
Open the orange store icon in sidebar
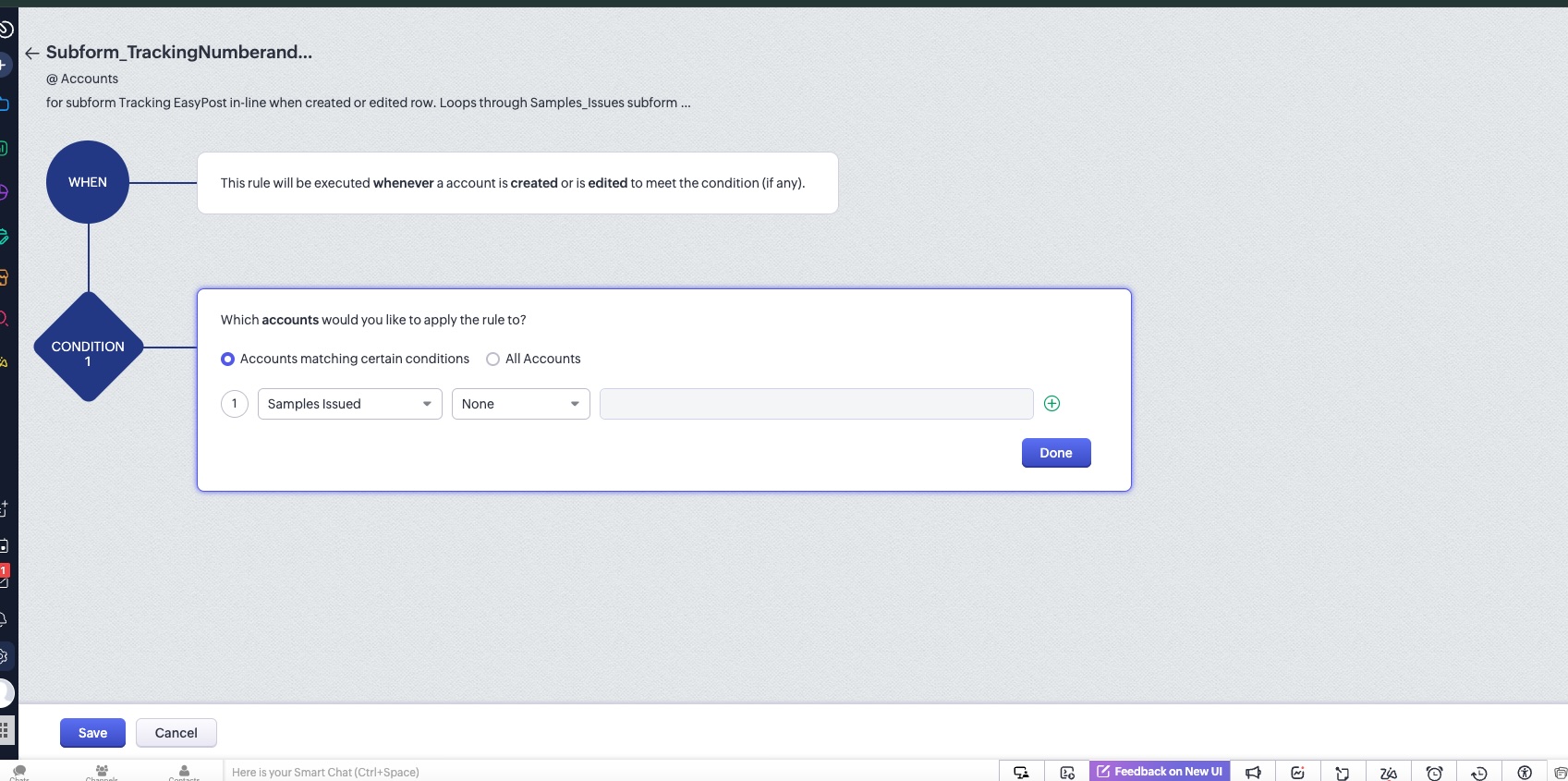[x=4, y=276]
